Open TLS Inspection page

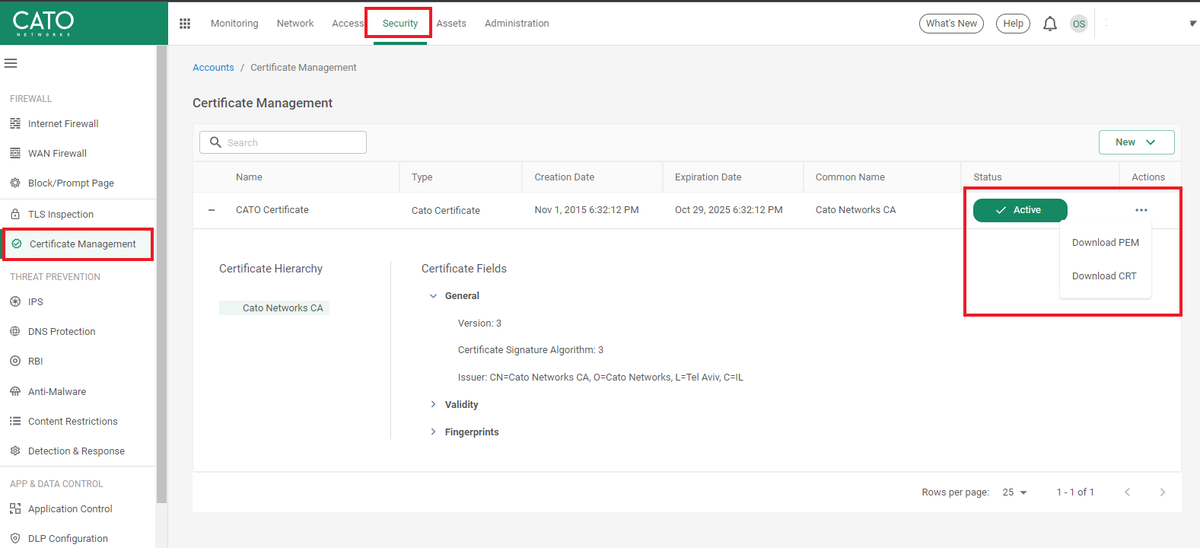[x=61, y=214]
